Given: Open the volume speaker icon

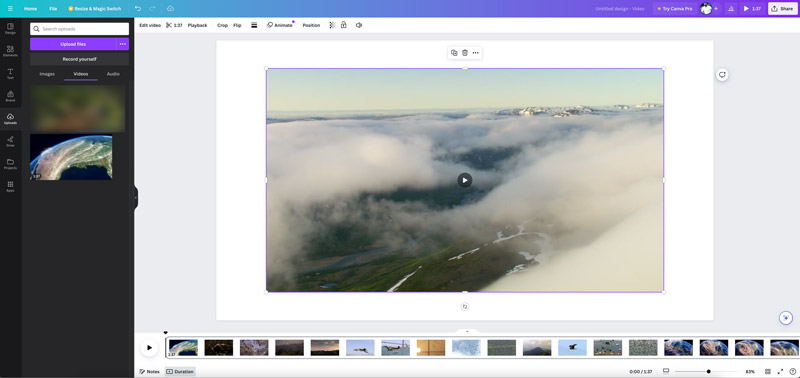Looking at the screenshot, I should point(359,25).
